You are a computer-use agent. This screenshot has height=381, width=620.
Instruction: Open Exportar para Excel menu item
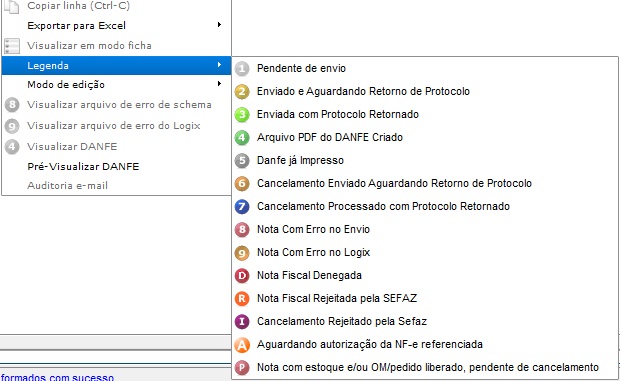click(x=117, y=25)
